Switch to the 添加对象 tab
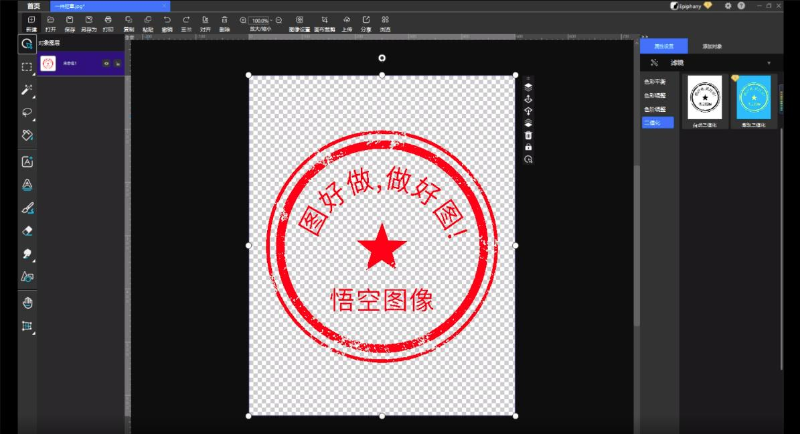Image resolution: width=800 pixels, height=434 pixels. coord(712,46)
